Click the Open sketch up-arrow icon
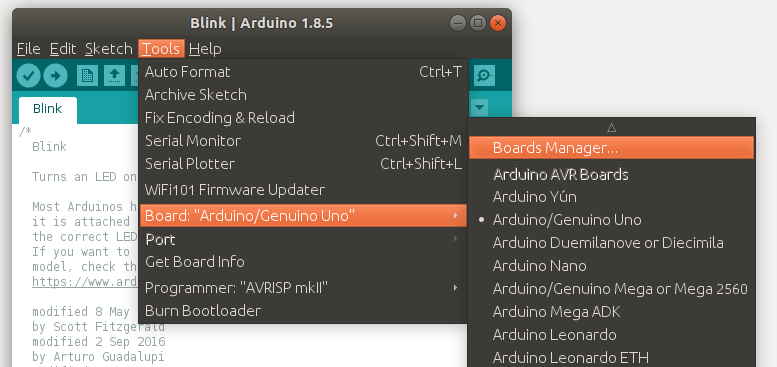 114,76
